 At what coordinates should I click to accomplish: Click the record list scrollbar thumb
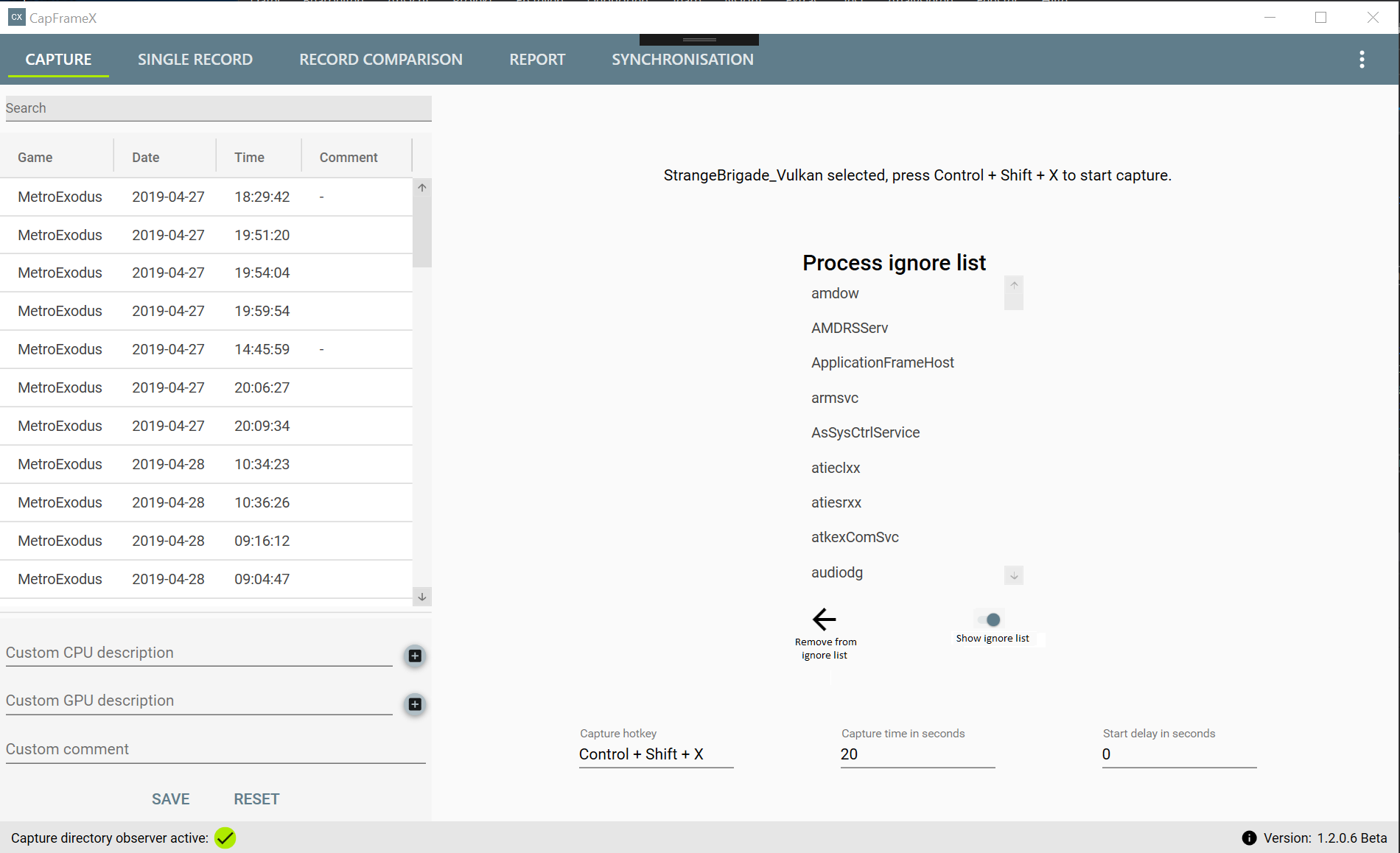coord(422,231)
